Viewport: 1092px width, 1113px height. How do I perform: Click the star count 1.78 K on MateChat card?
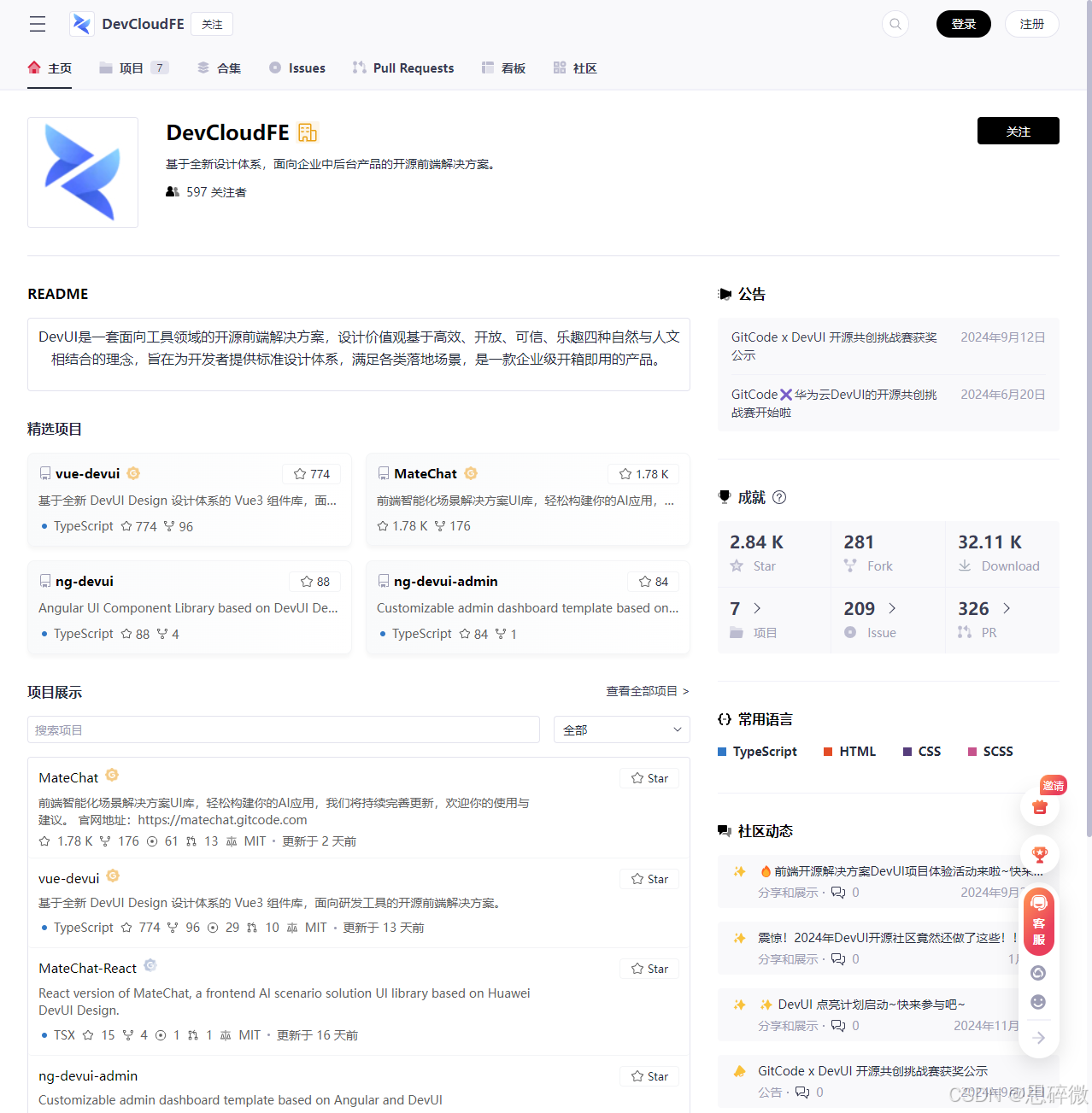click(643, 474)
